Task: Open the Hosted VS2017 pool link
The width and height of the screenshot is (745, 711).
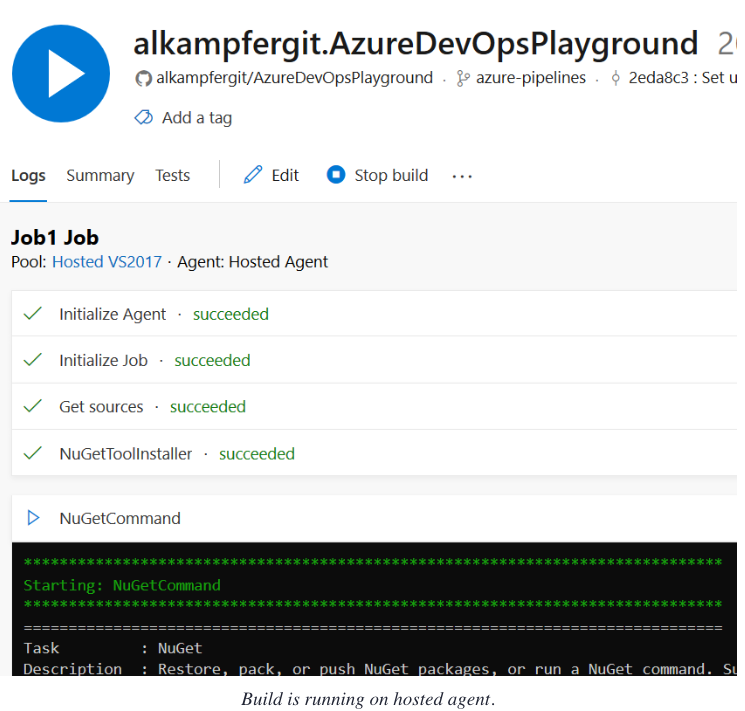Action: [x=107, y=262]
